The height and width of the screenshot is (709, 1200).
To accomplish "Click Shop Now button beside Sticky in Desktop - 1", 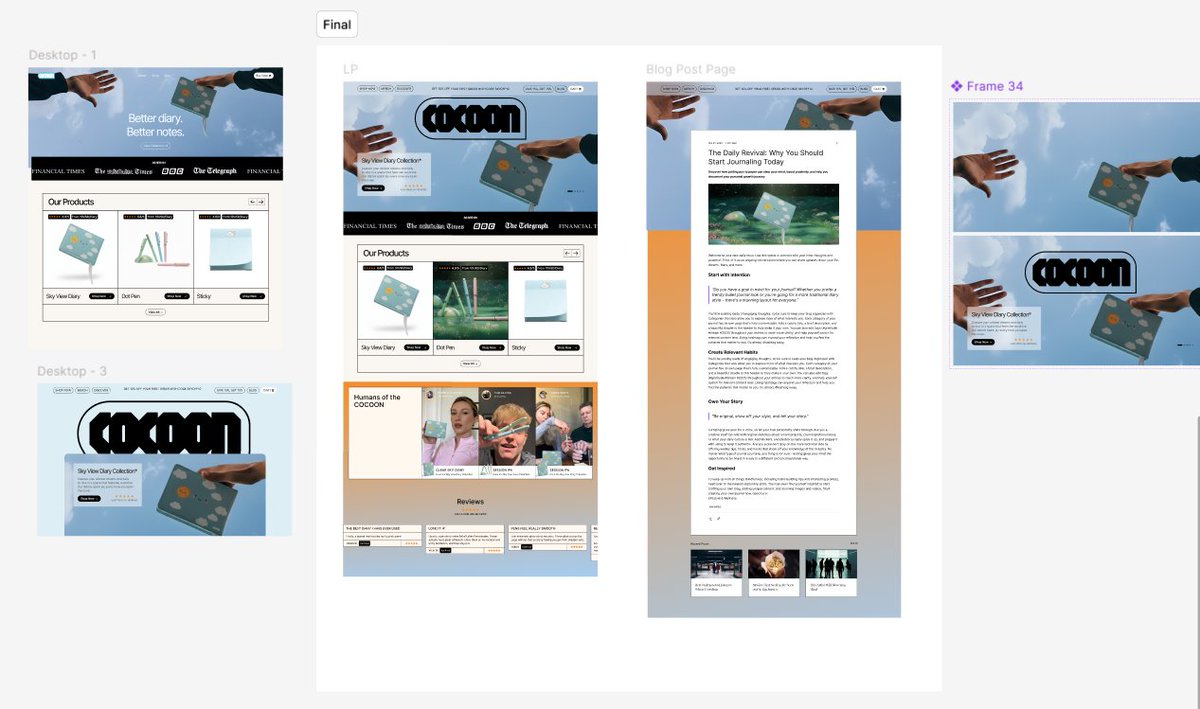I will (253, 296).
